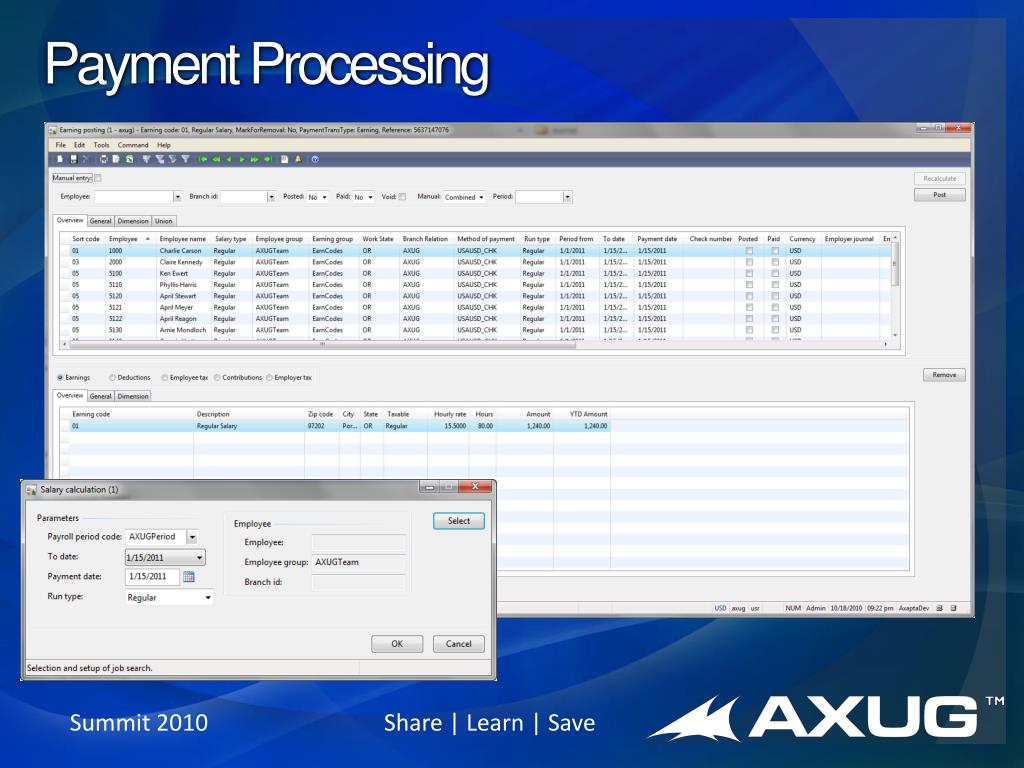Screen dimensions: 1024x768
Task: Click the Salary calculation dialog title icon
Action: (x=31, y=490)
